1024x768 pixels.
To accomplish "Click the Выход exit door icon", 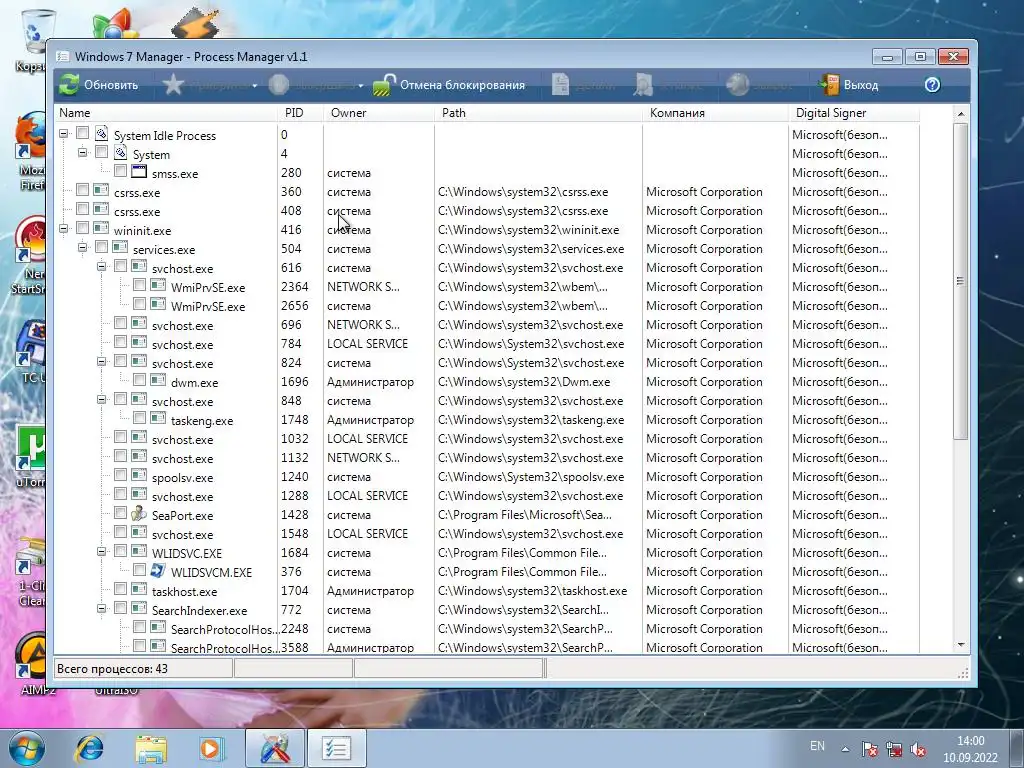I will 829,85.
